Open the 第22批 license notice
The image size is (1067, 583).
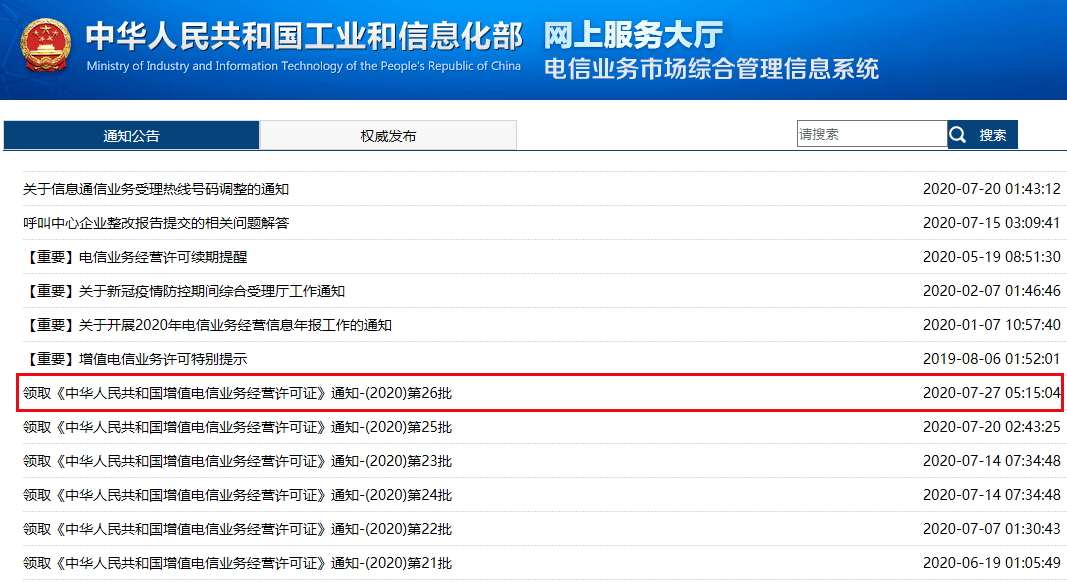tap(237, 529)
